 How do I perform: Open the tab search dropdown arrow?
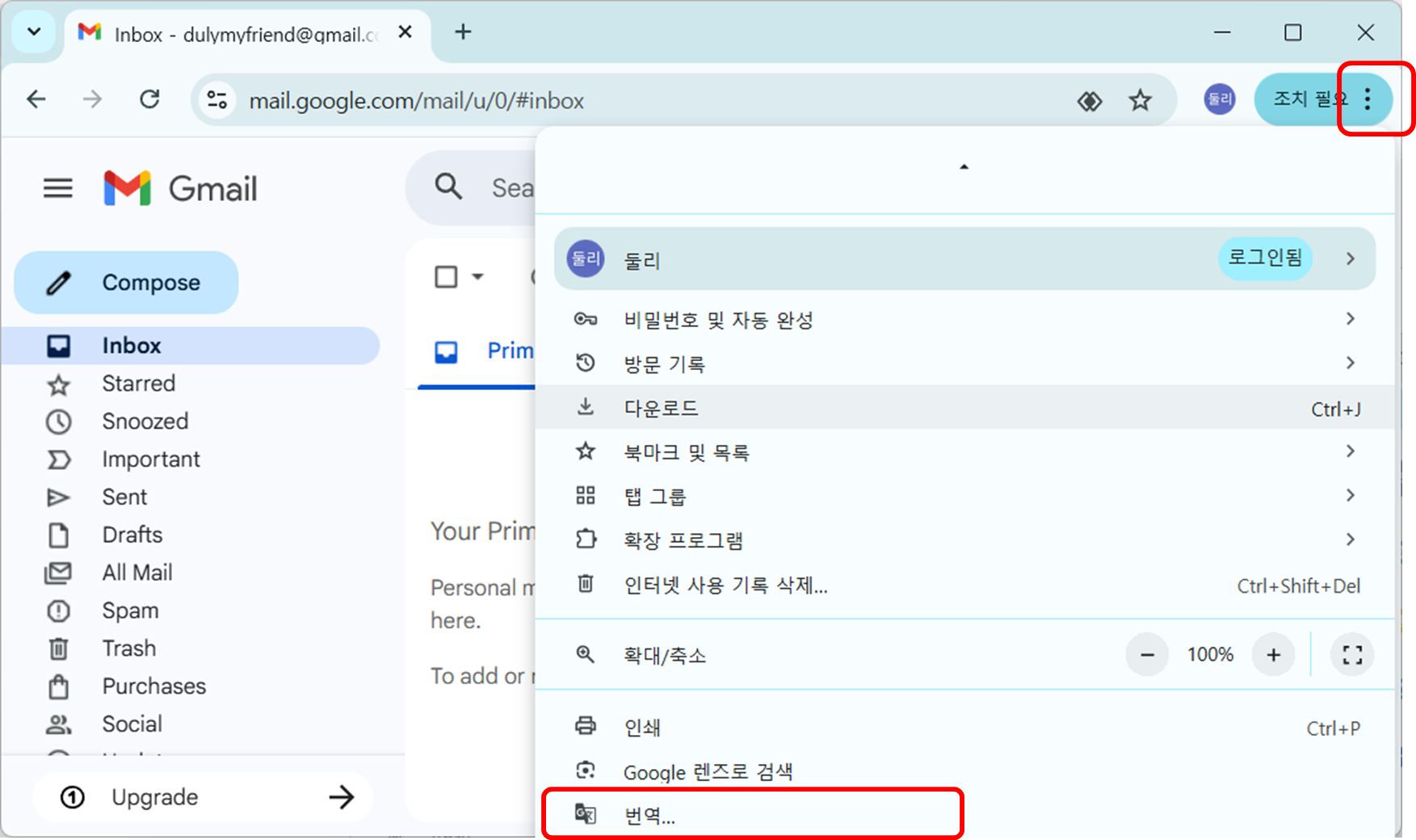click(x=34, y=32)
